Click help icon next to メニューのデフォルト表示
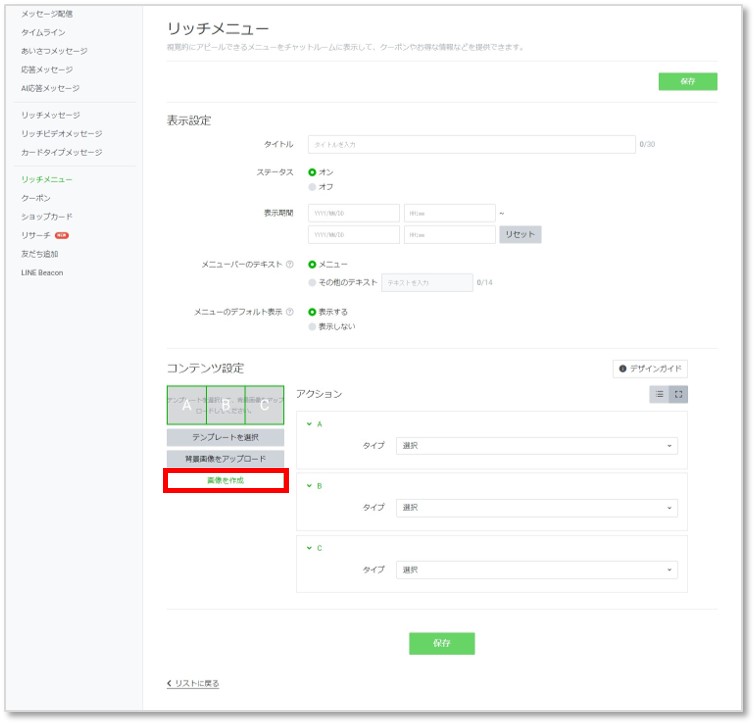756x725 pixels. (x=290, y=312)
